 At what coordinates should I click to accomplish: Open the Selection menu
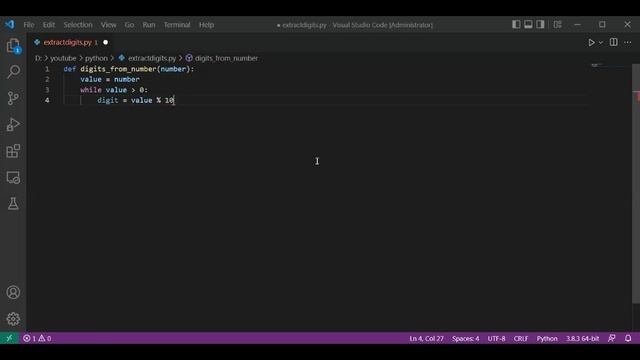[78, 25]
